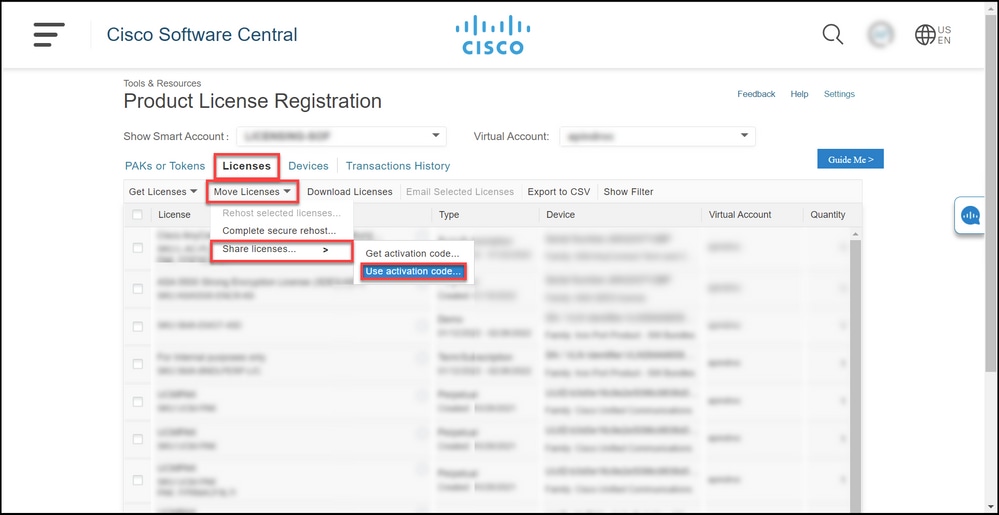Expand the Show Smart Account dropdown
Viewport: 999px width, 515px height.
[341, 136]
